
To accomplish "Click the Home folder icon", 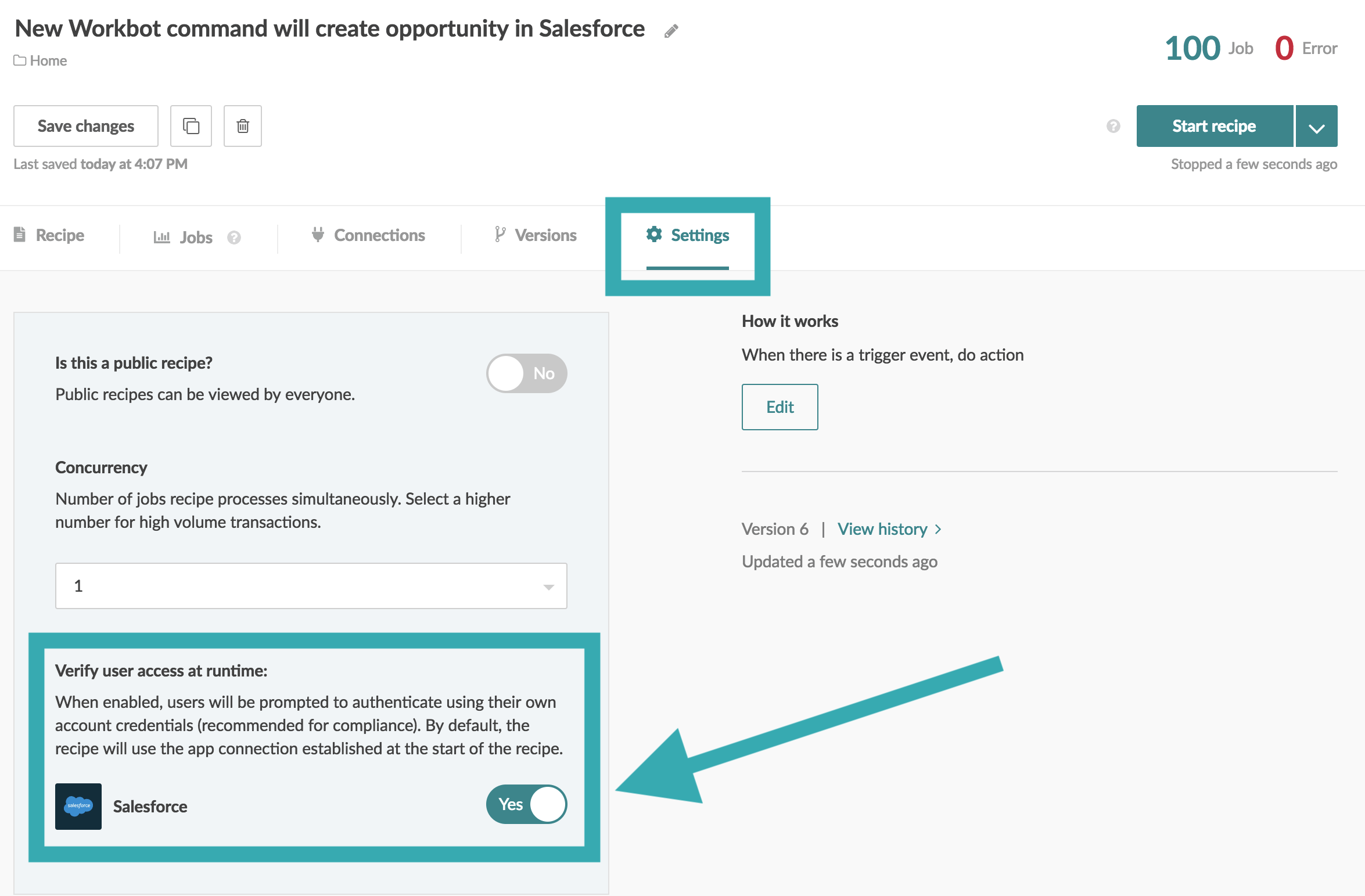I will pyautogui.click(x=20, y=60).
